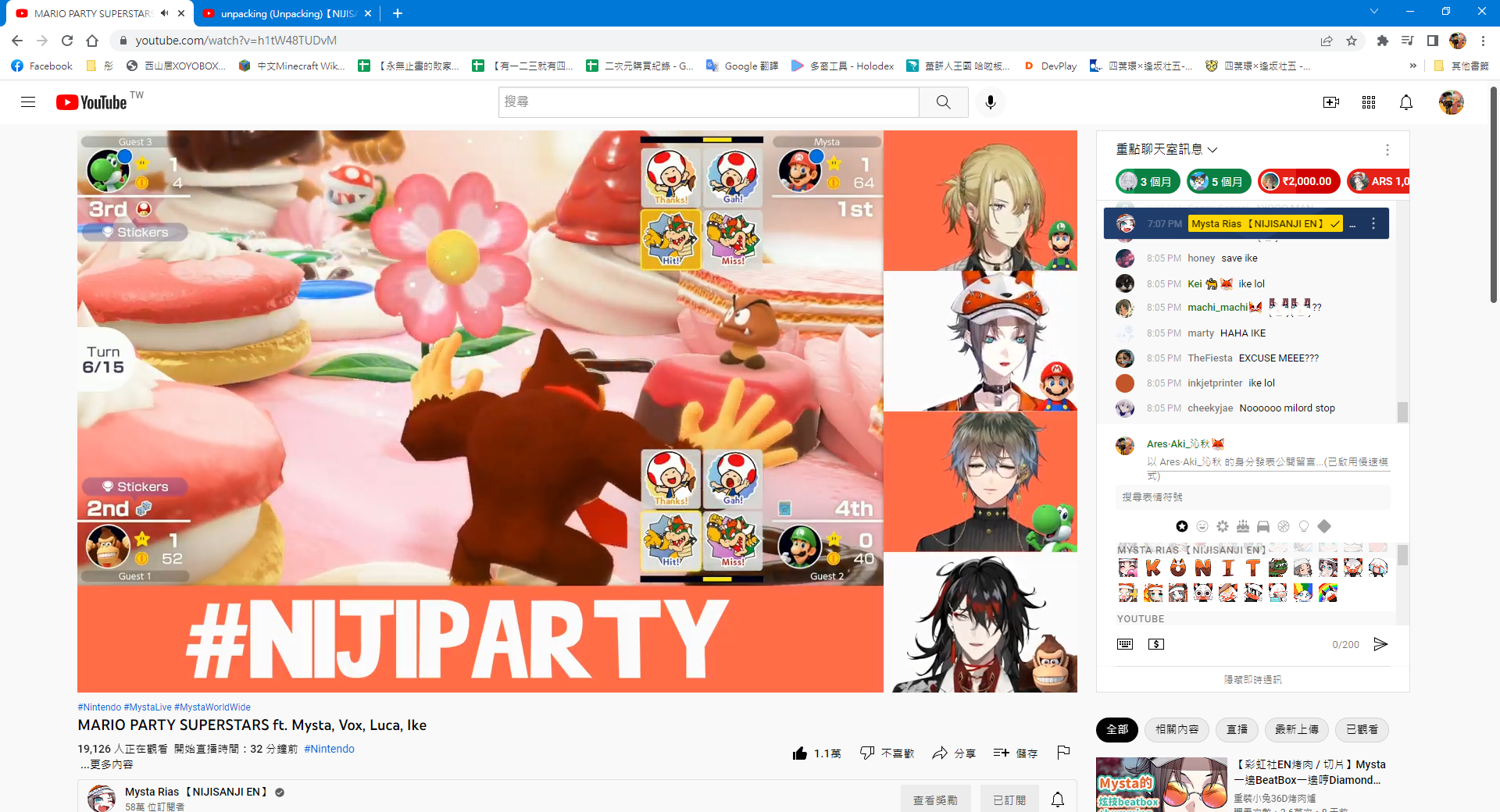Go to the YouTube home logo

91,102
